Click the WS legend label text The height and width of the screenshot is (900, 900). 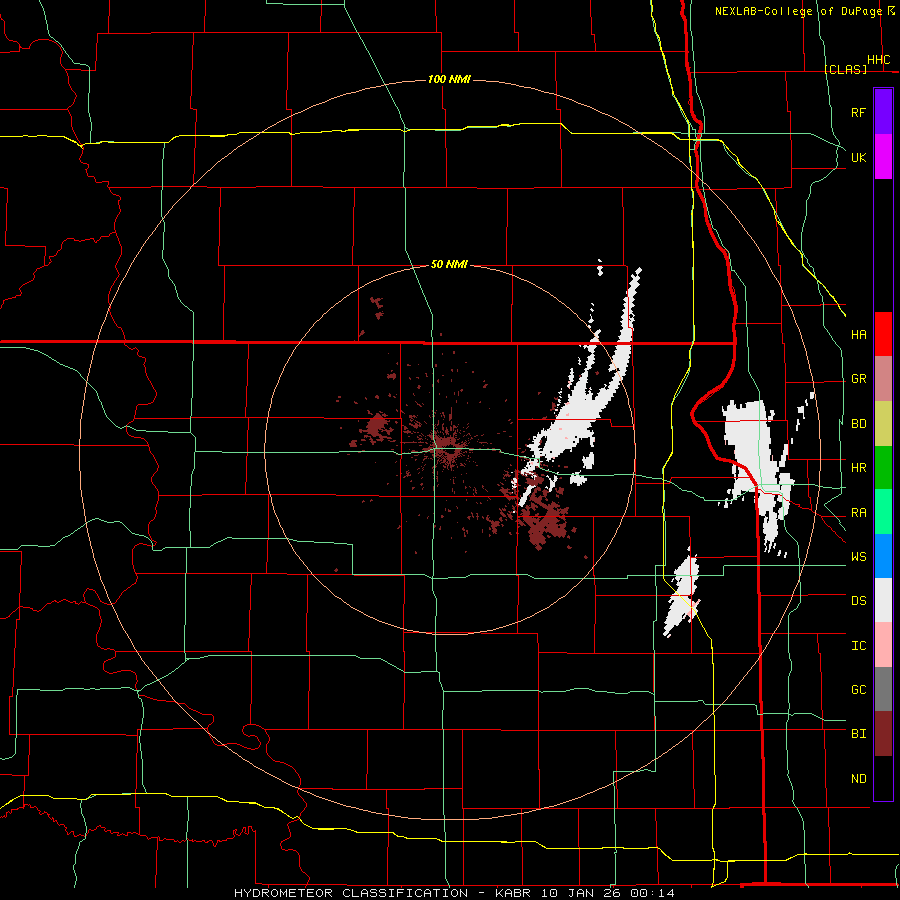pos(858,556)
